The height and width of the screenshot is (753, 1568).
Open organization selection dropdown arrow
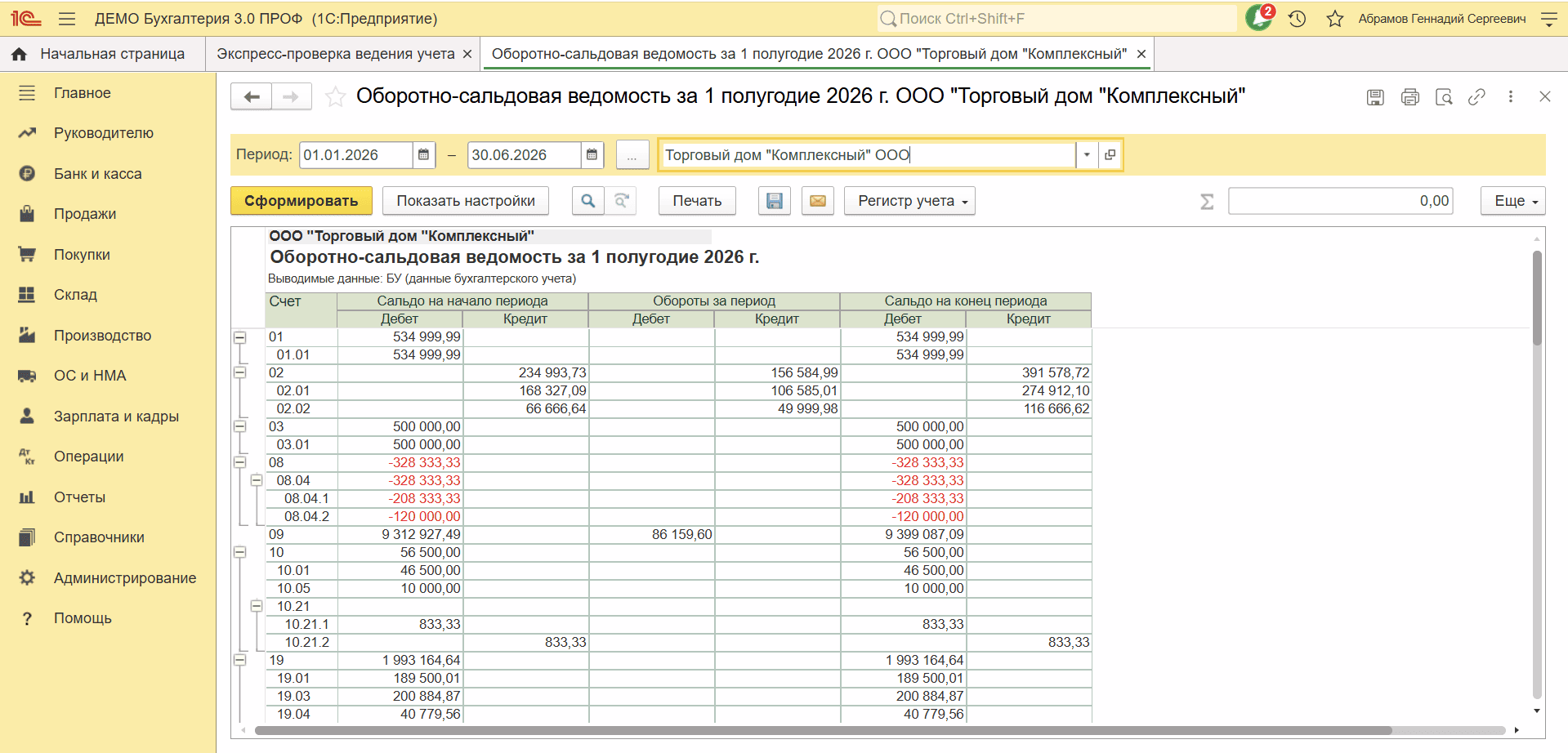(x=1087, y=154)
